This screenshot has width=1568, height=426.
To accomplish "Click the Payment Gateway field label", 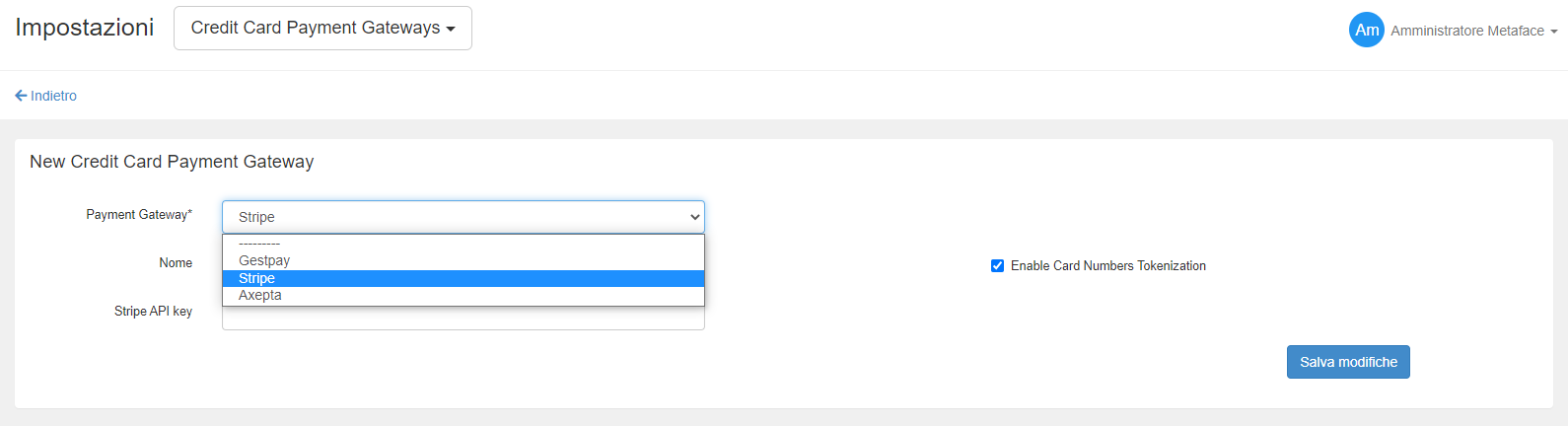I will [139, 214].
